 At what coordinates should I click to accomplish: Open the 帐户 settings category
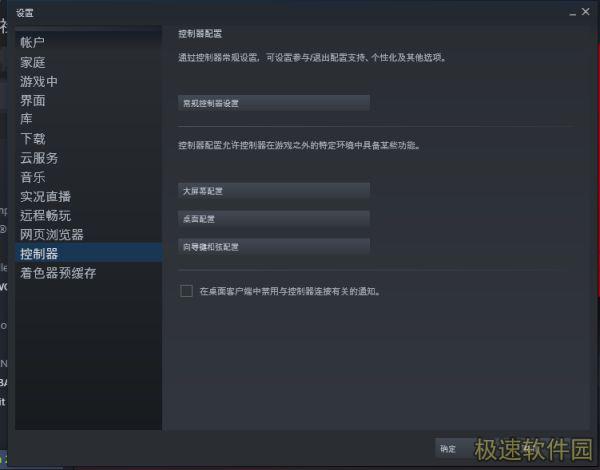click(x=33, y=42)
